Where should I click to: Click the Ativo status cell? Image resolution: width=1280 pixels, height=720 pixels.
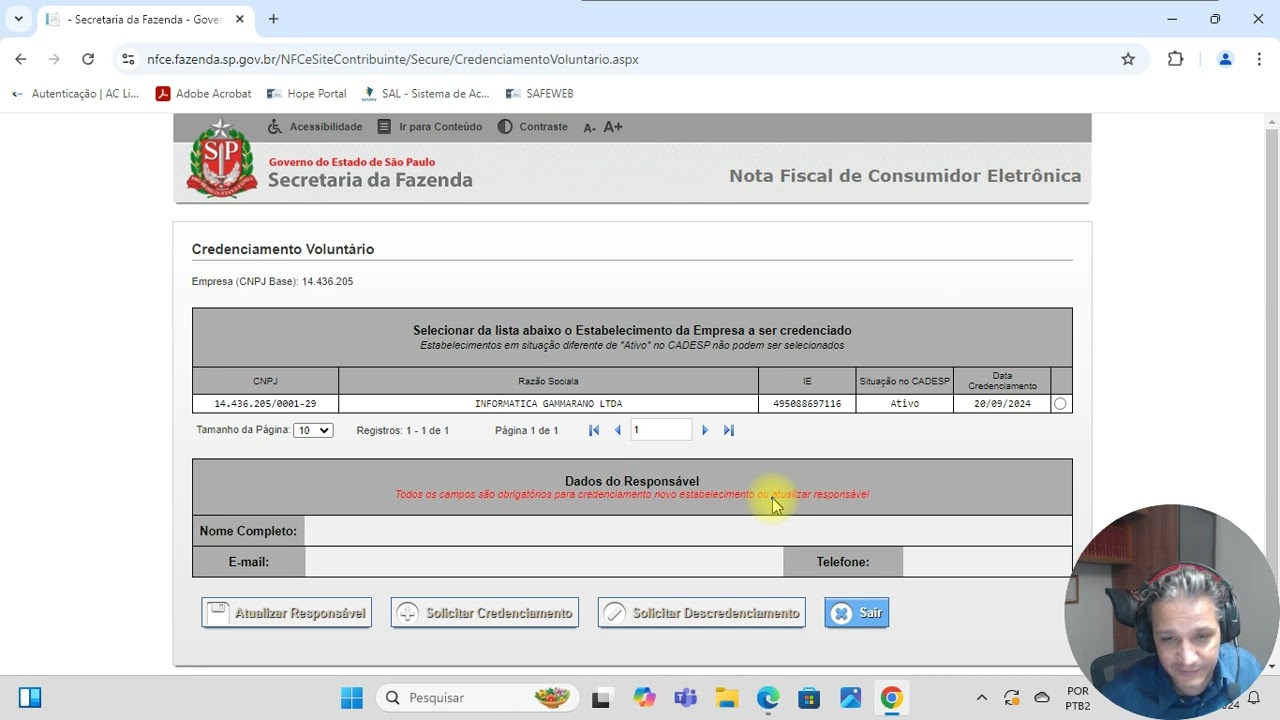[905, 404]
